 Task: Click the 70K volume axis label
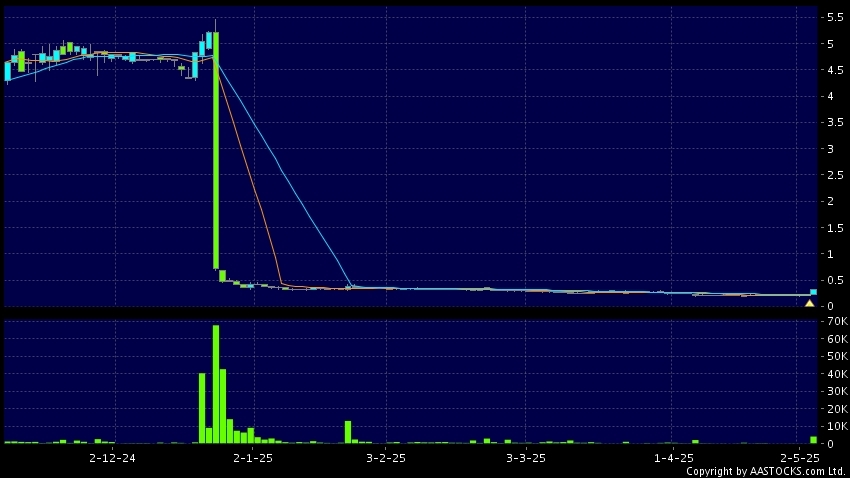coord(837,321)
